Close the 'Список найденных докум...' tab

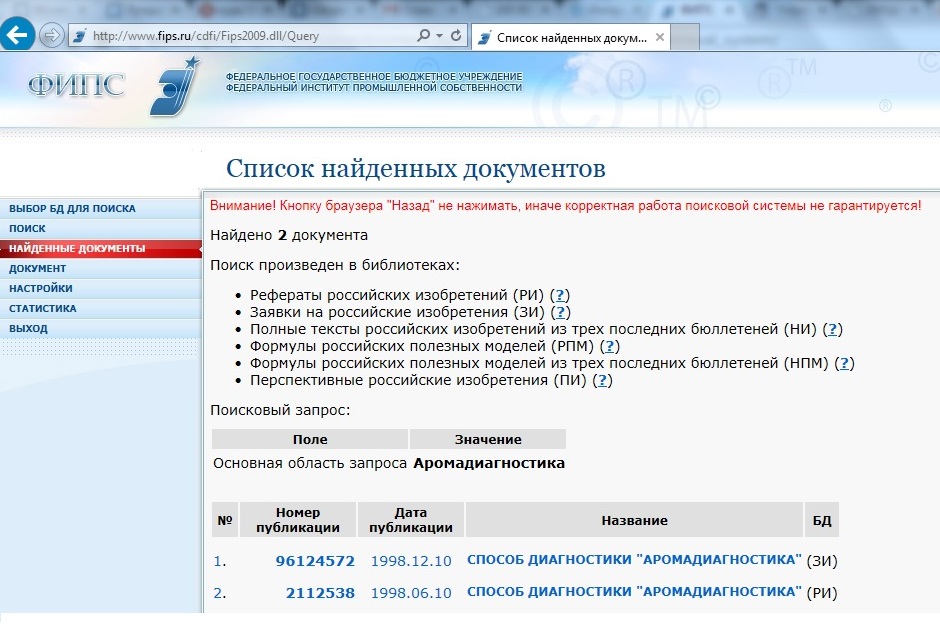coord(662,37)
